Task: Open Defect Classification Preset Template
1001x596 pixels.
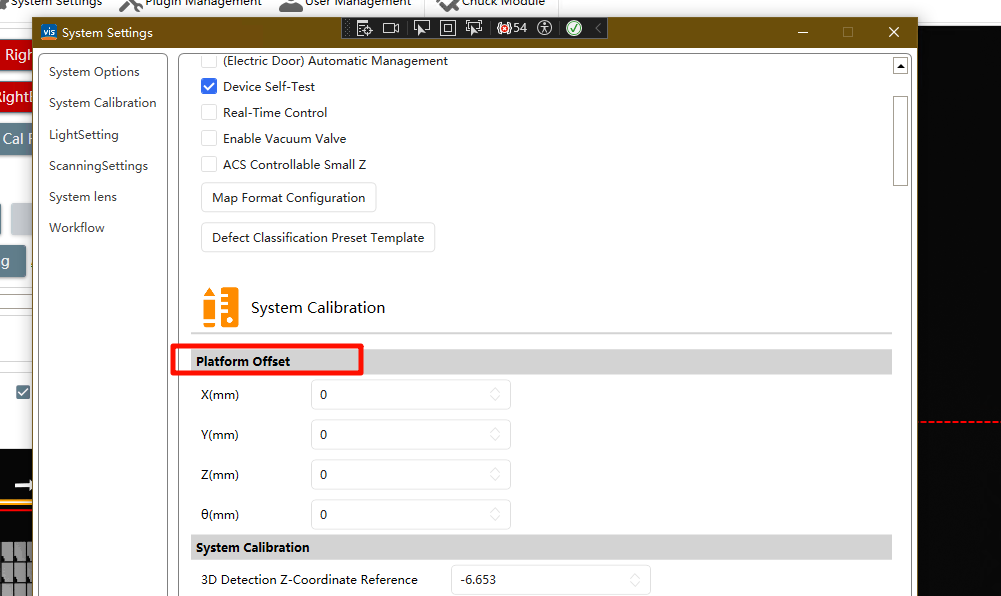Action: pyautogui.click(x=318, y=237)
